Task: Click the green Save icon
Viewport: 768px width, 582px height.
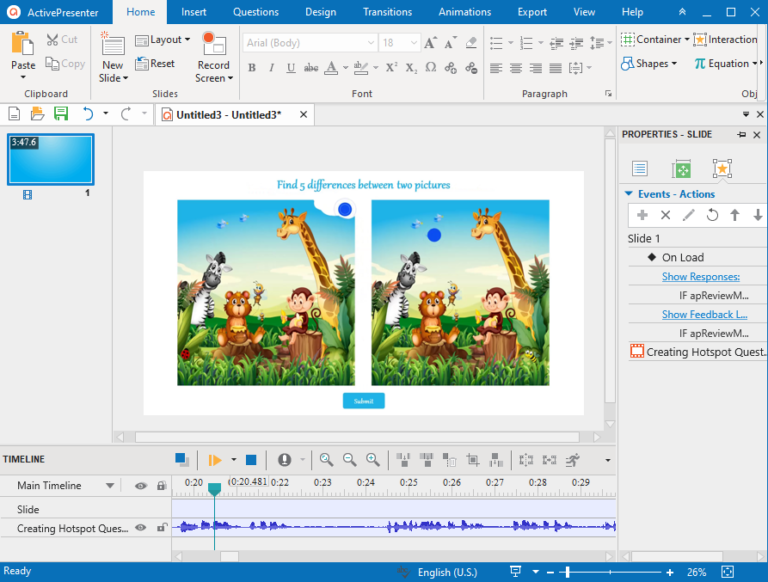Action: tap(61, 114)
